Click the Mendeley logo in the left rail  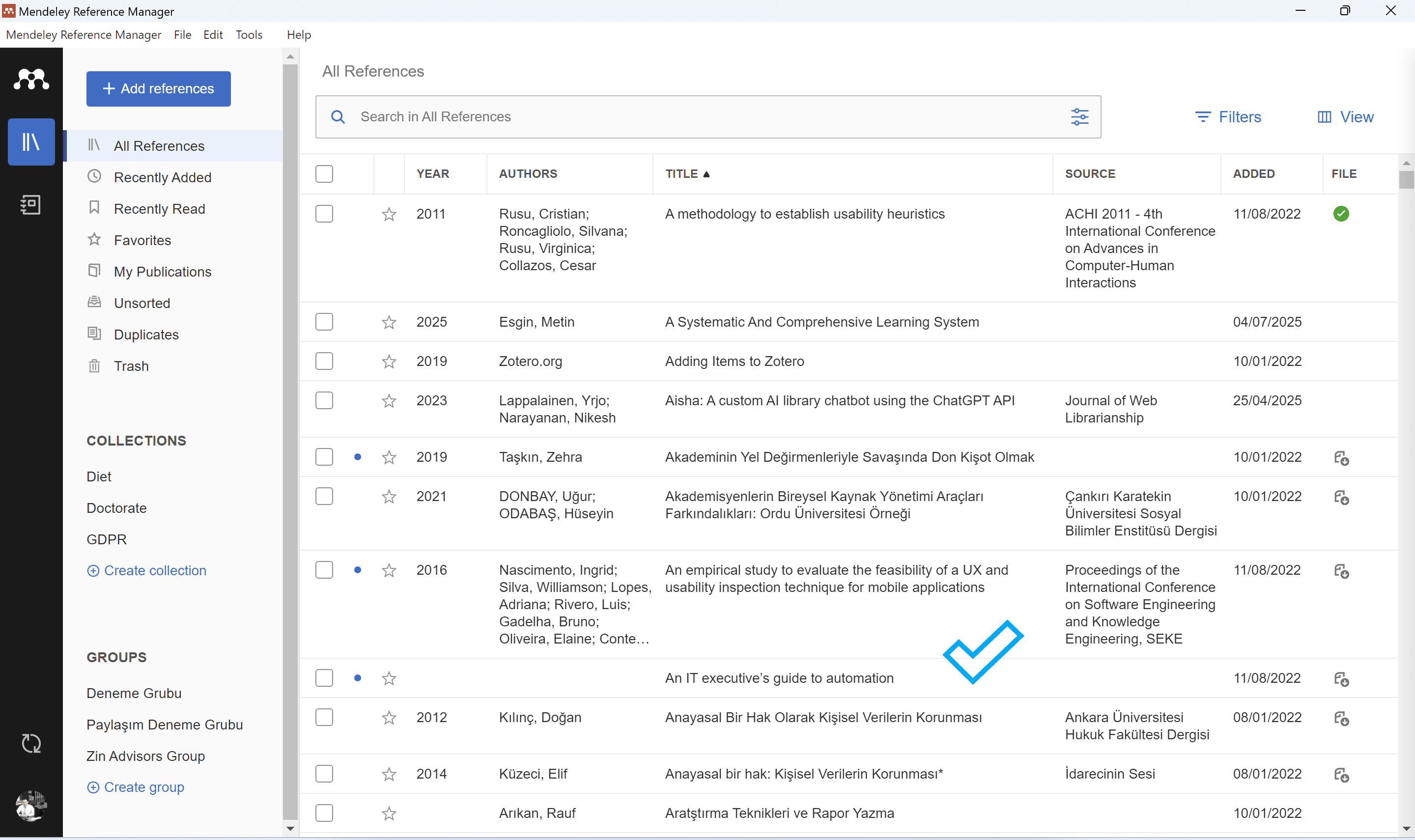(31, 79)
